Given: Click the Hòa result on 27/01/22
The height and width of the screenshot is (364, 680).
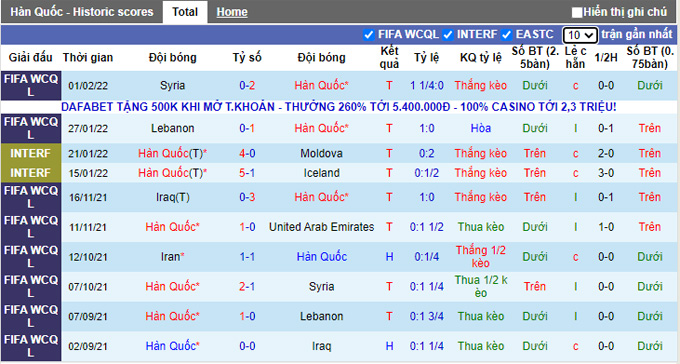Looking at the screenshot, I should 481,128.
